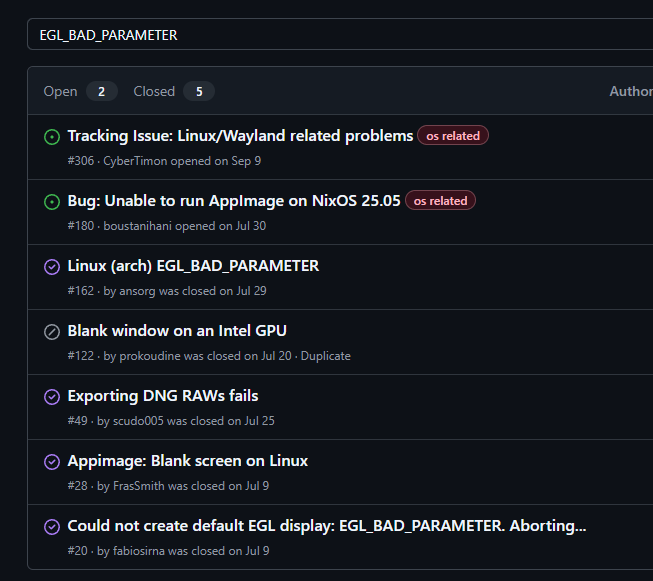Screen dimensions: 653x581
Task: Click the duplicate status icon for Blank window issue
Action: click(x=52, y=332)
